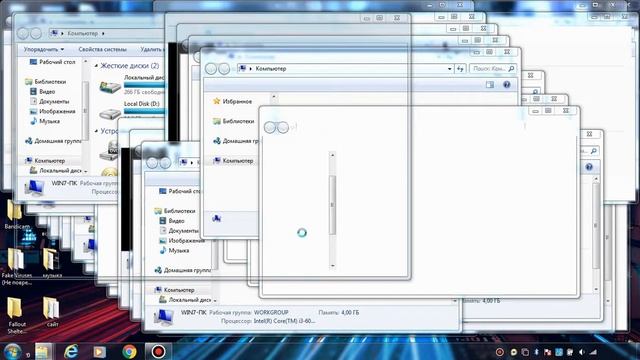Select Избранное in the middle window
This screenshot has height=360, width=640.
pos(233,101)
